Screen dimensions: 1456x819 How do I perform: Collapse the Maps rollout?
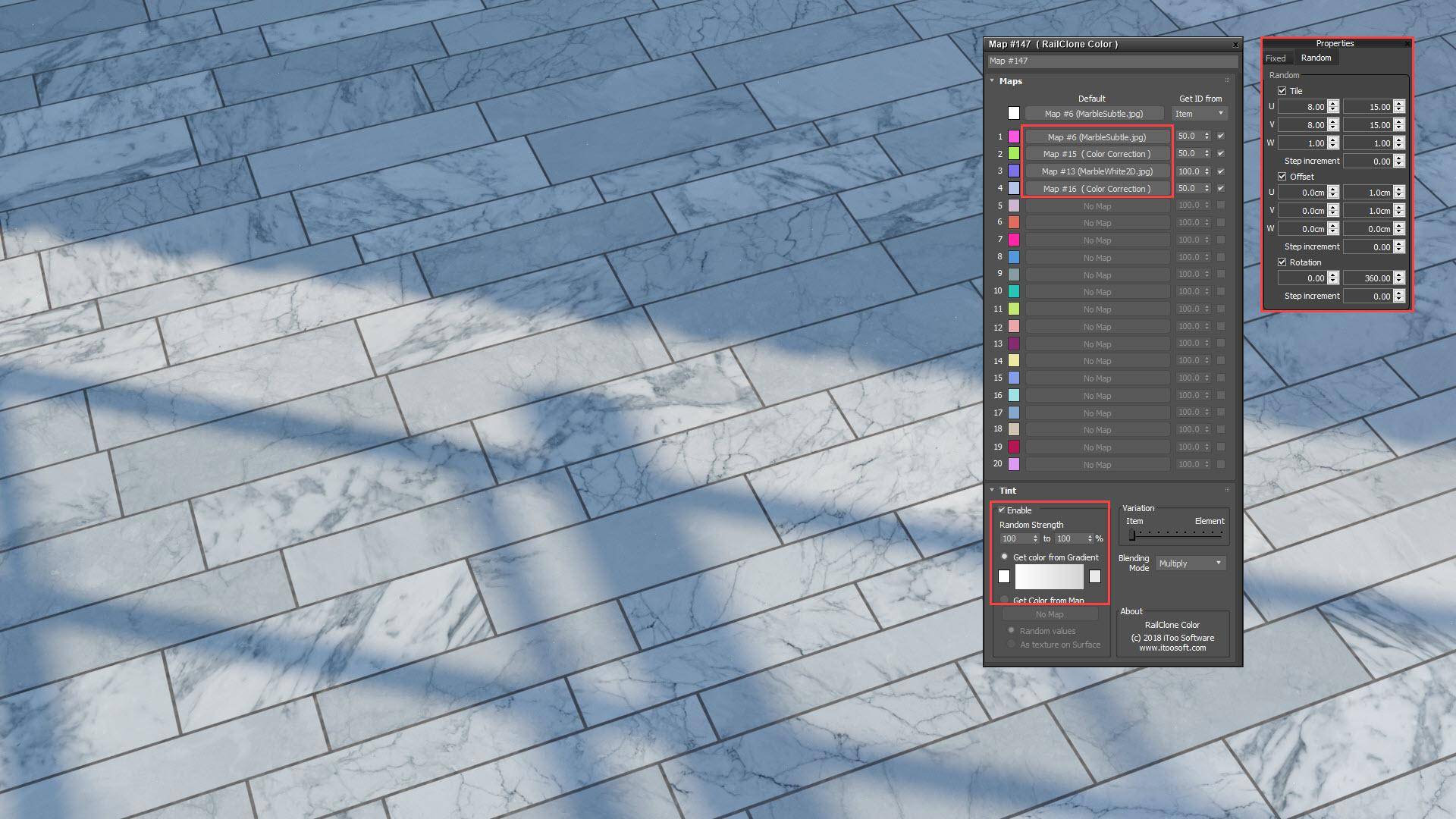992,80
